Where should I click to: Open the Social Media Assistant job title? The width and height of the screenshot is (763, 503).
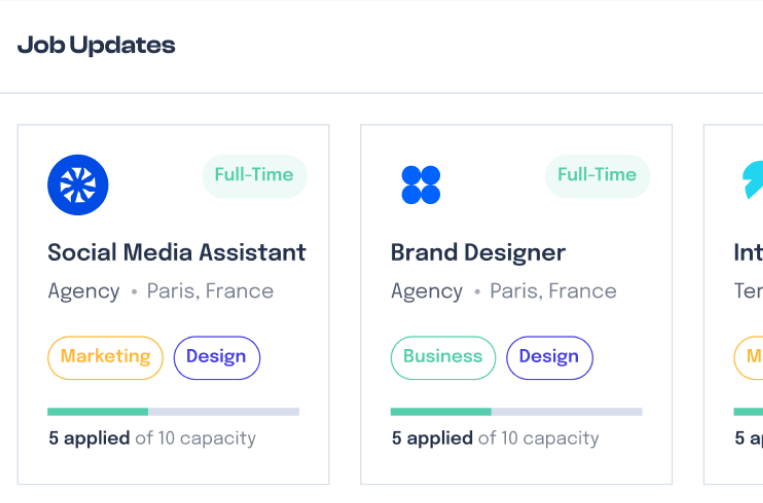pos(177,252)
